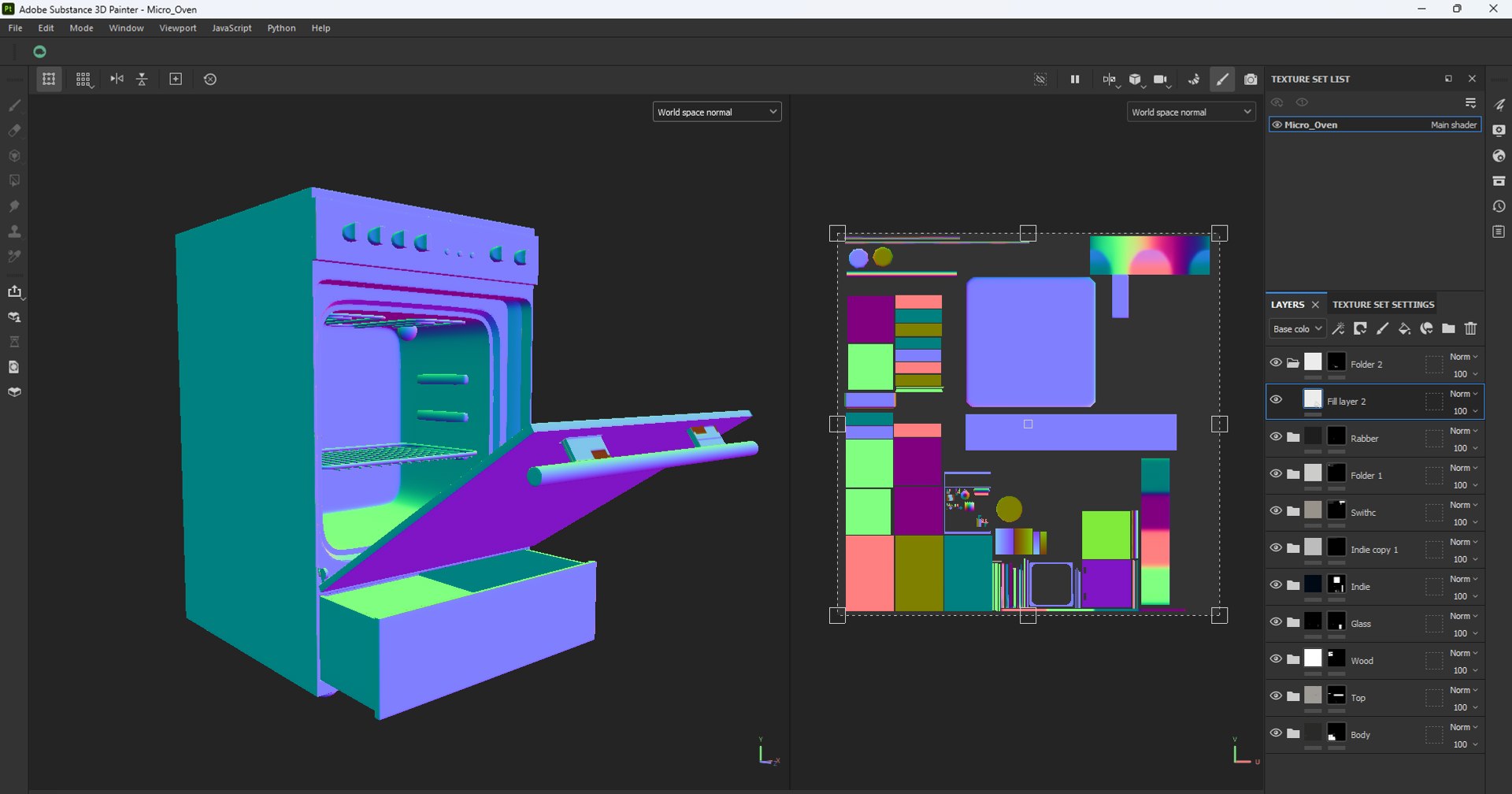The width and height of the screenshot is (1512, 794).
Task: Open the History panel icon on right dock
Action: pyautogui.click(x=1499, y=206)
